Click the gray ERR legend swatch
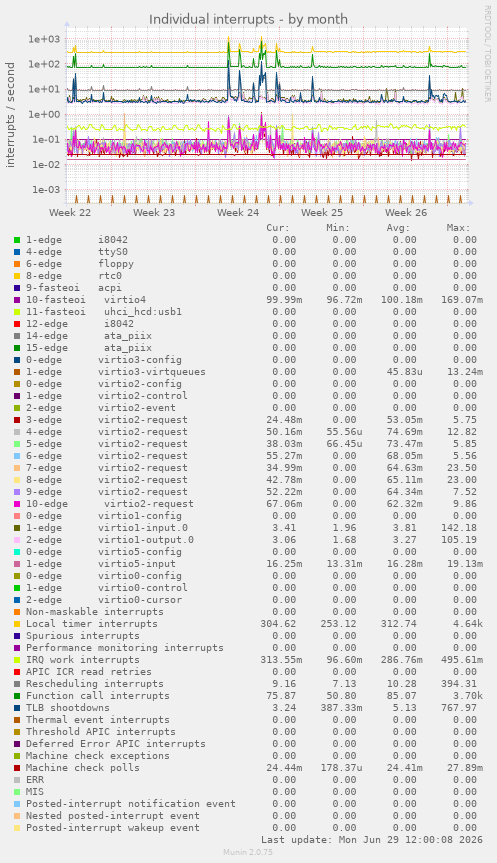The width and height of the screenshot is (497, 863). [x=17, y=780]
